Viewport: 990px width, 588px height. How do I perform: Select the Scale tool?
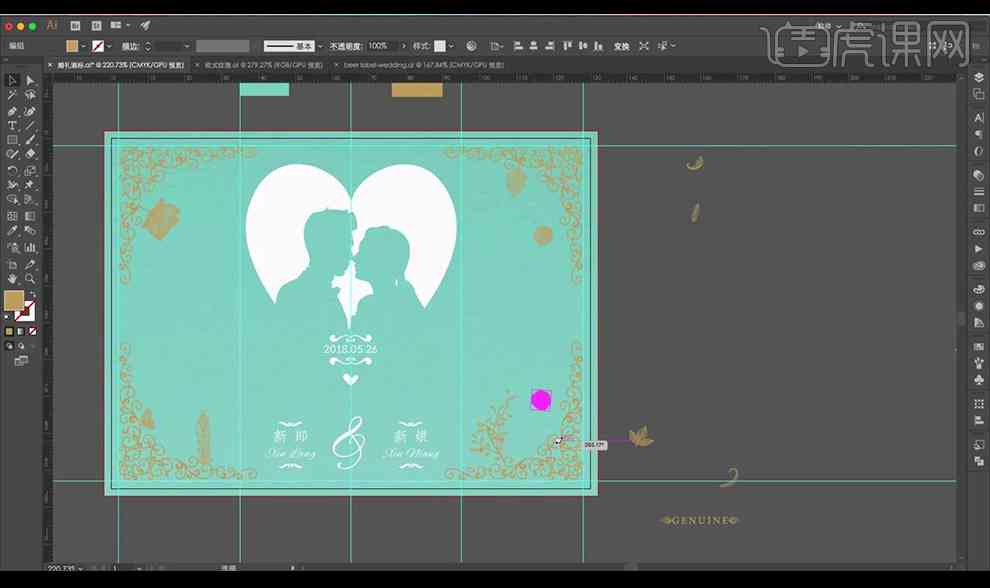(30, 171)
